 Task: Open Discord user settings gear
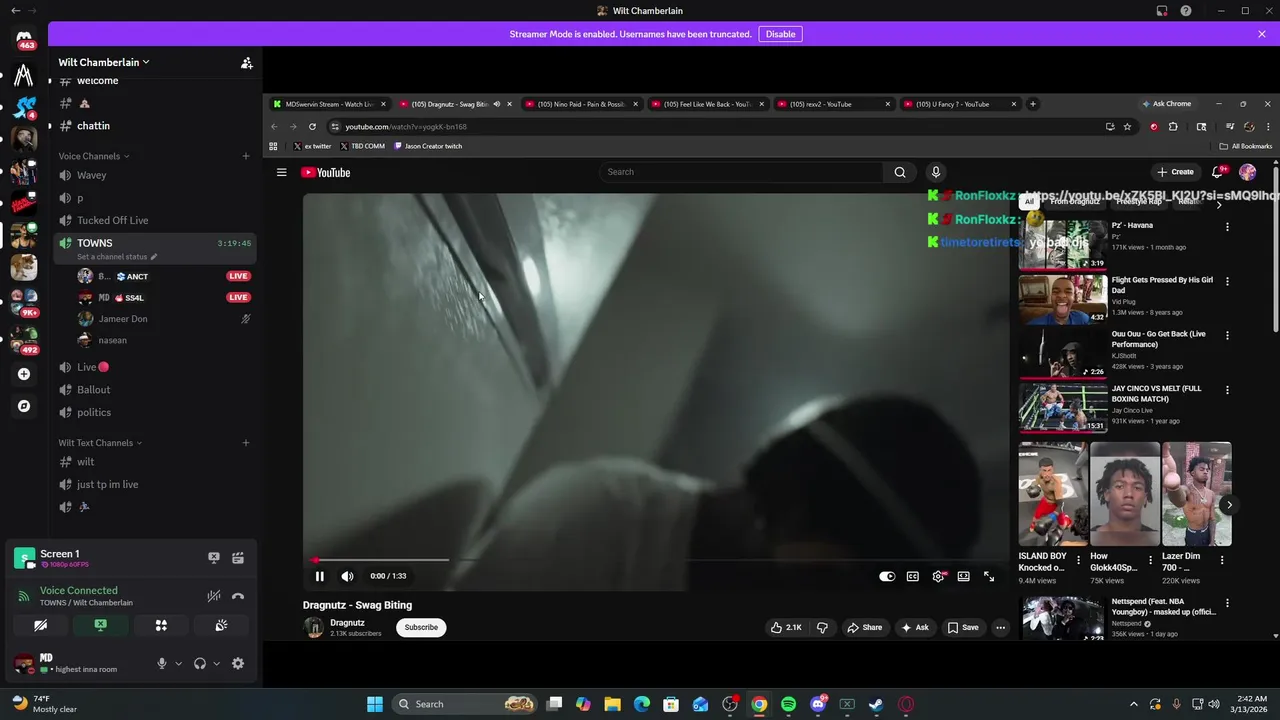click(x=238, y=663)
